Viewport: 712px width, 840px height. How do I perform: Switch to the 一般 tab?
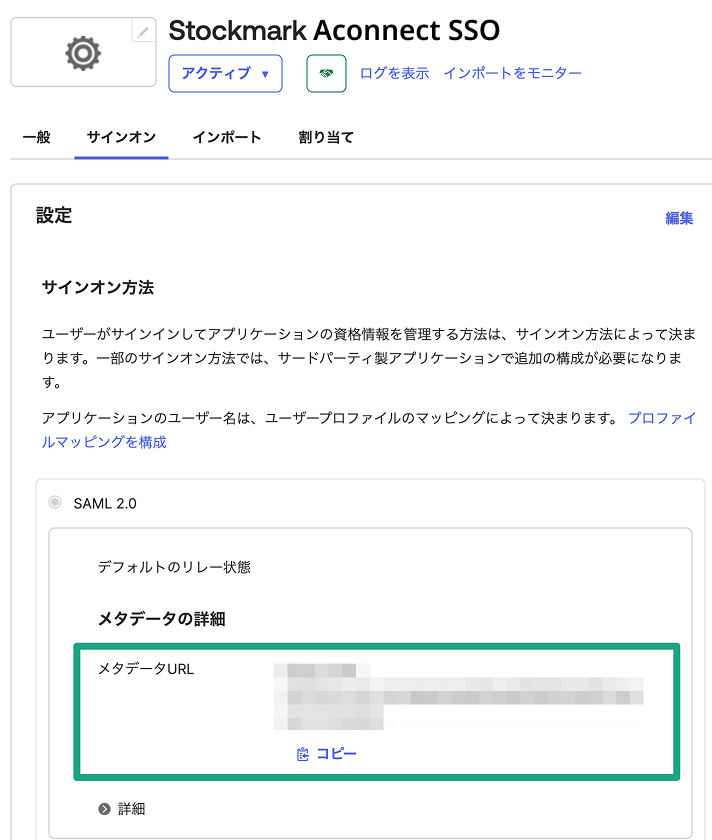[x=36, y=138]
